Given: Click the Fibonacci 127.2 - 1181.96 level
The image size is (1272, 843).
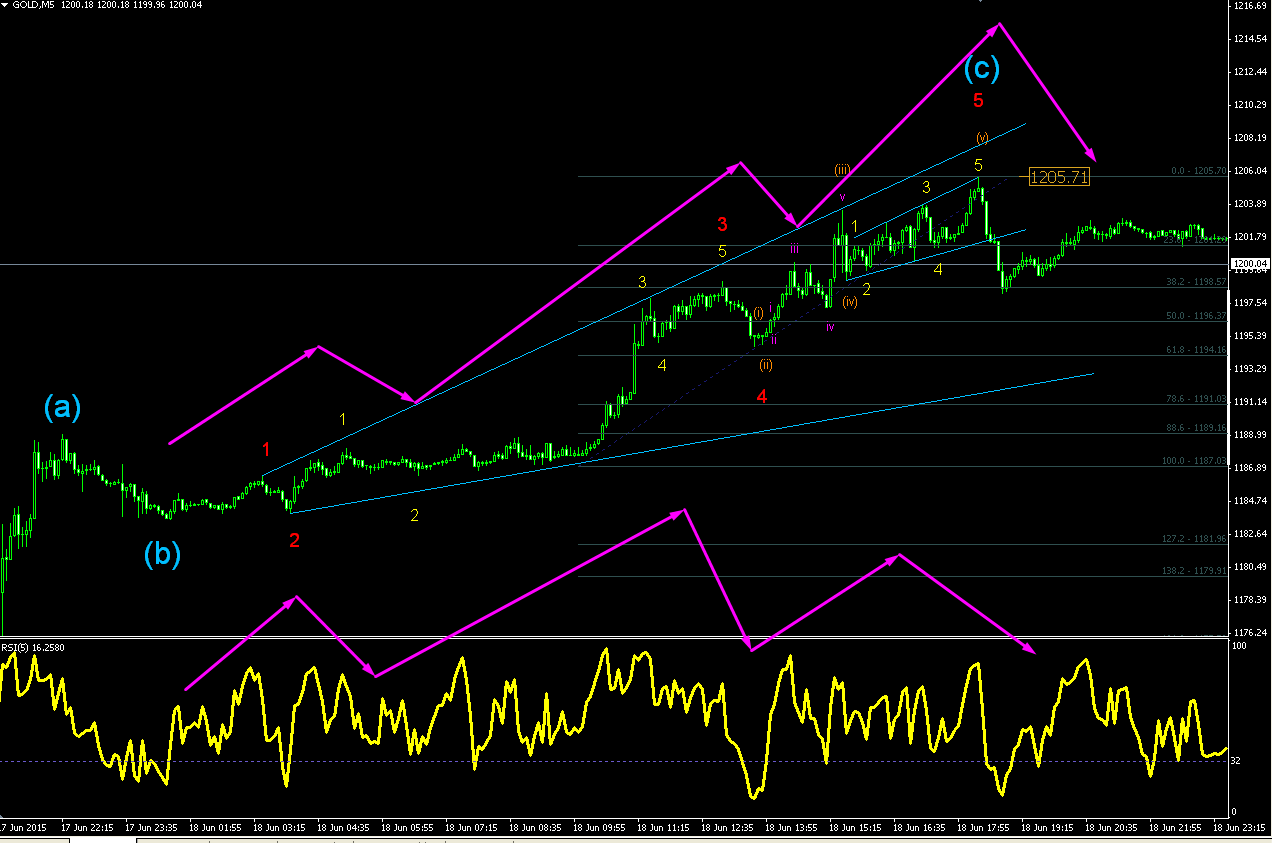Looking at the screenshot, I should coord(1196,539).
